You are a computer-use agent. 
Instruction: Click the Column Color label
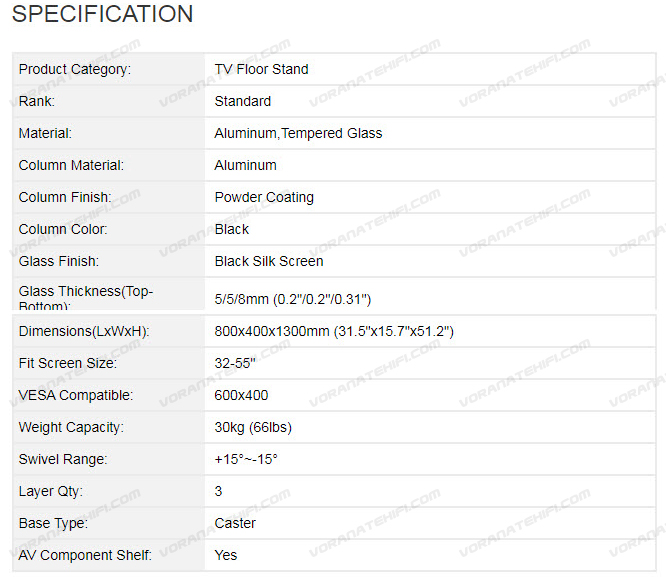(63, 229)
